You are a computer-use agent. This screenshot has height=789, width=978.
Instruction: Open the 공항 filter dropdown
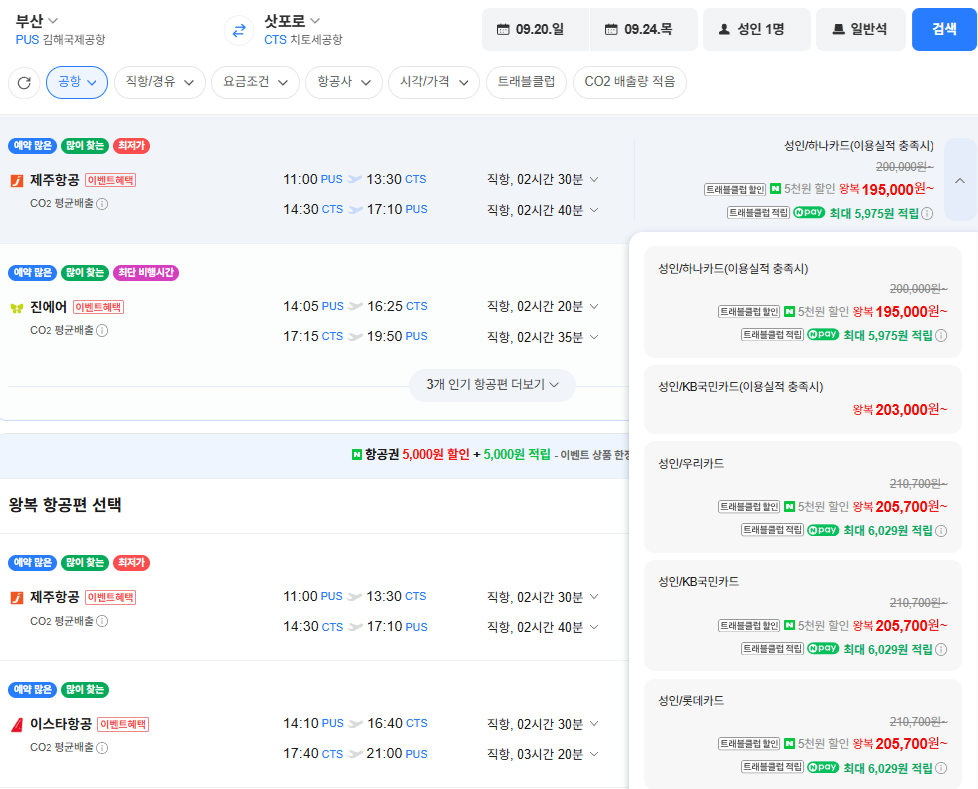click(x=77, y=82)
